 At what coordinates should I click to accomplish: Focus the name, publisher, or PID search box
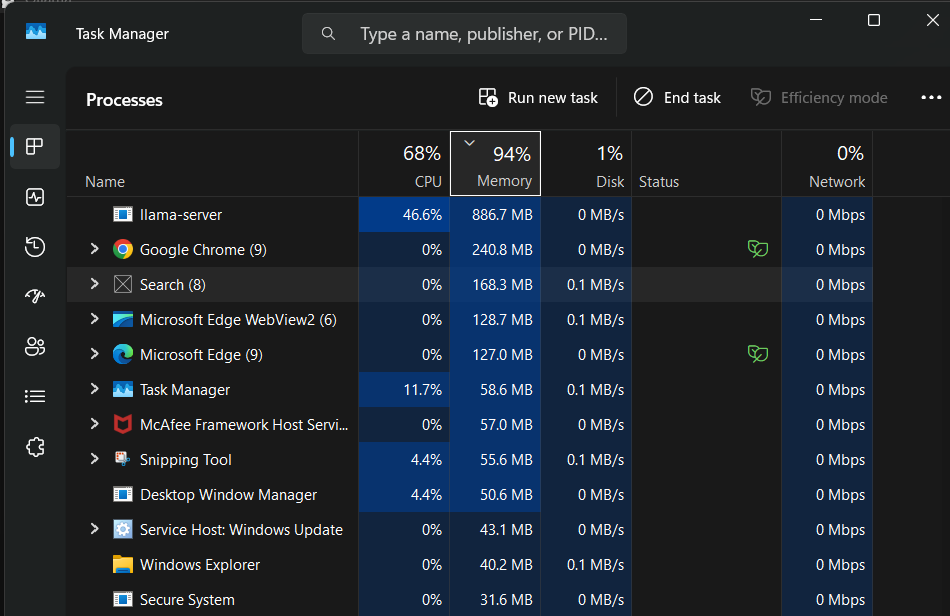coord(465,34)
